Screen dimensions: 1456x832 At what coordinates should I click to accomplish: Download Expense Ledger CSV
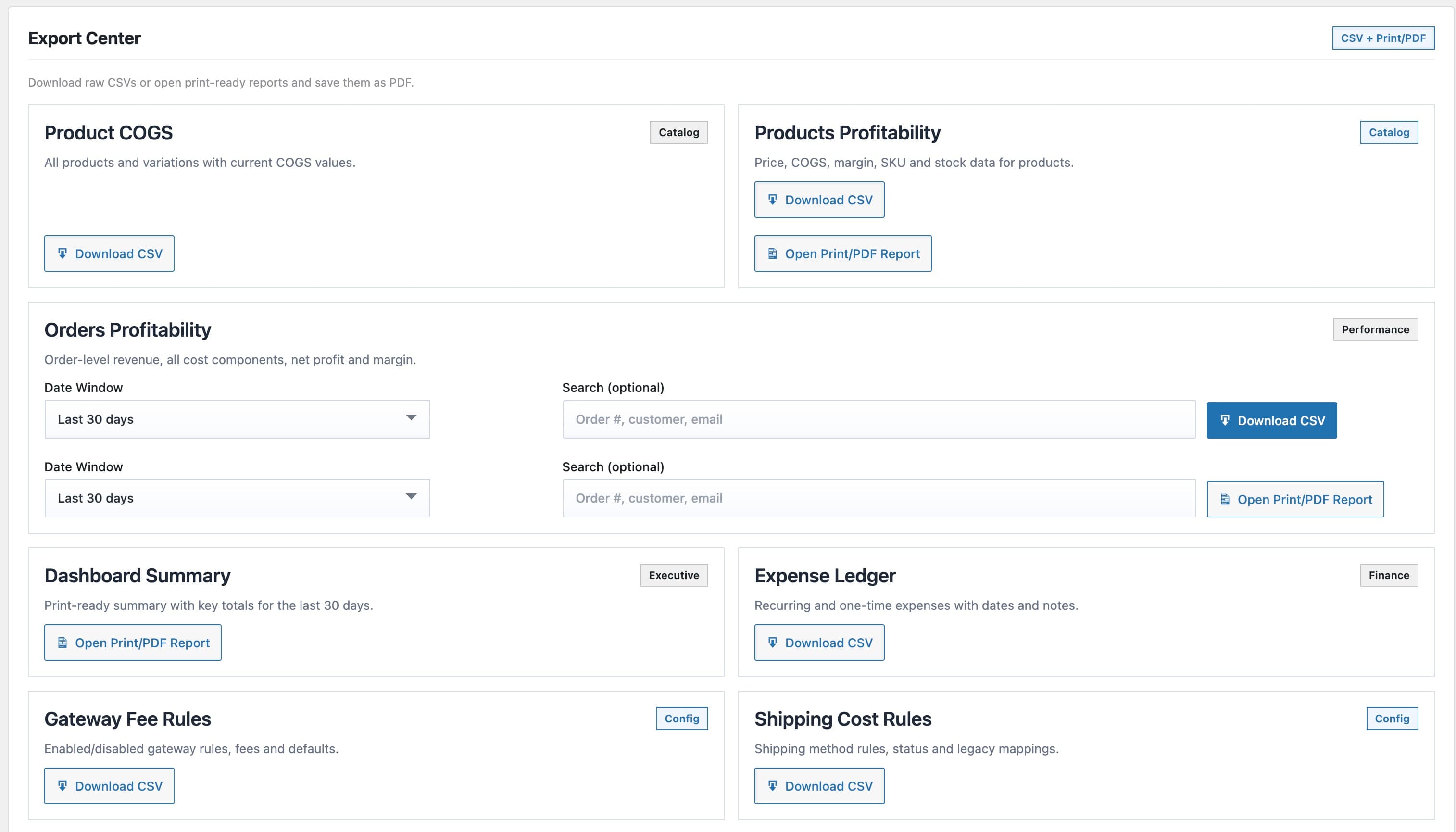click(x=819, y=643)
